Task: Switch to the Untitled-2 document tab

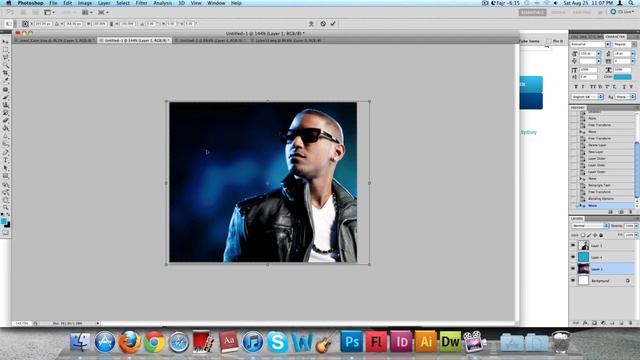Action: coord(212,40)
